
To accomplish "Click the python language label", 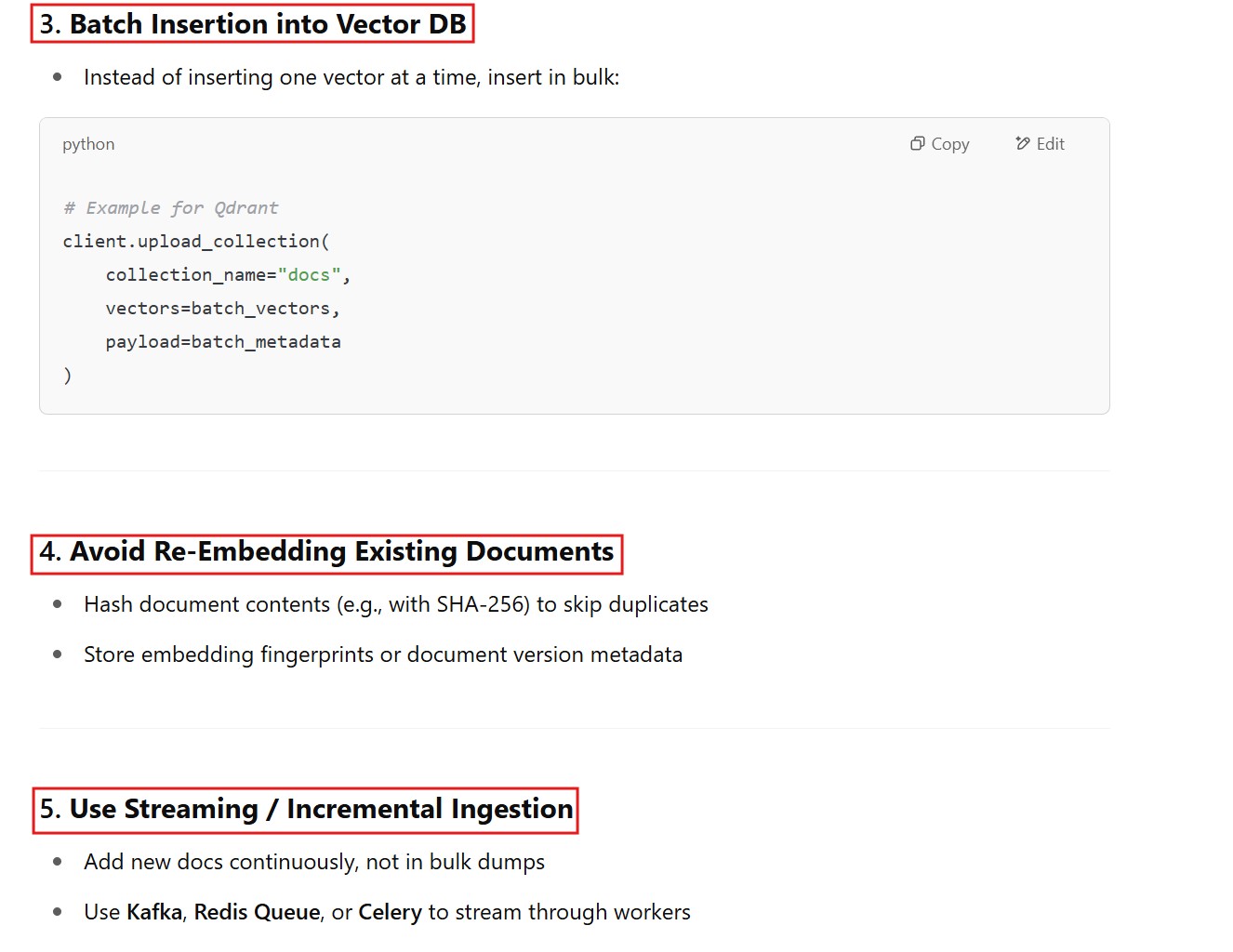I will tap(88, 144).
